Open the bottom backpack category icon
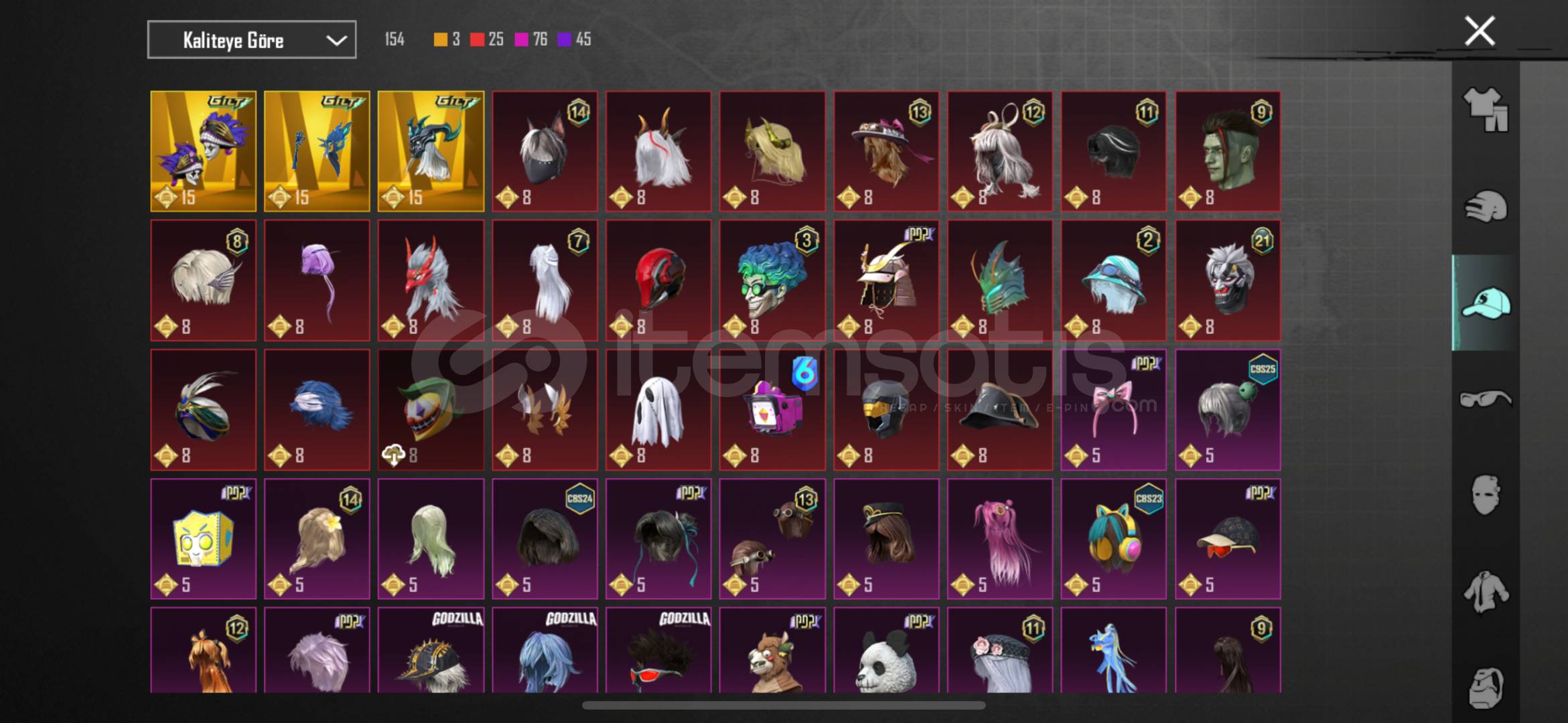 click(x=1485, y=688)
